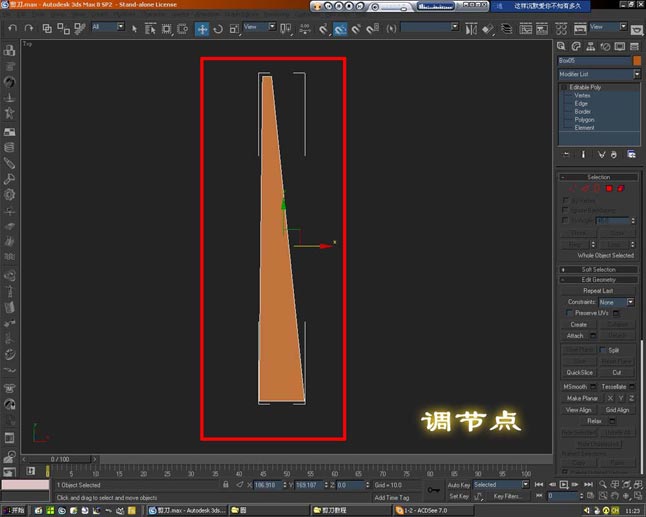This screenshot has width=646, height=517.
Task: Click Go to Start playback button
Action: [538, 484]
